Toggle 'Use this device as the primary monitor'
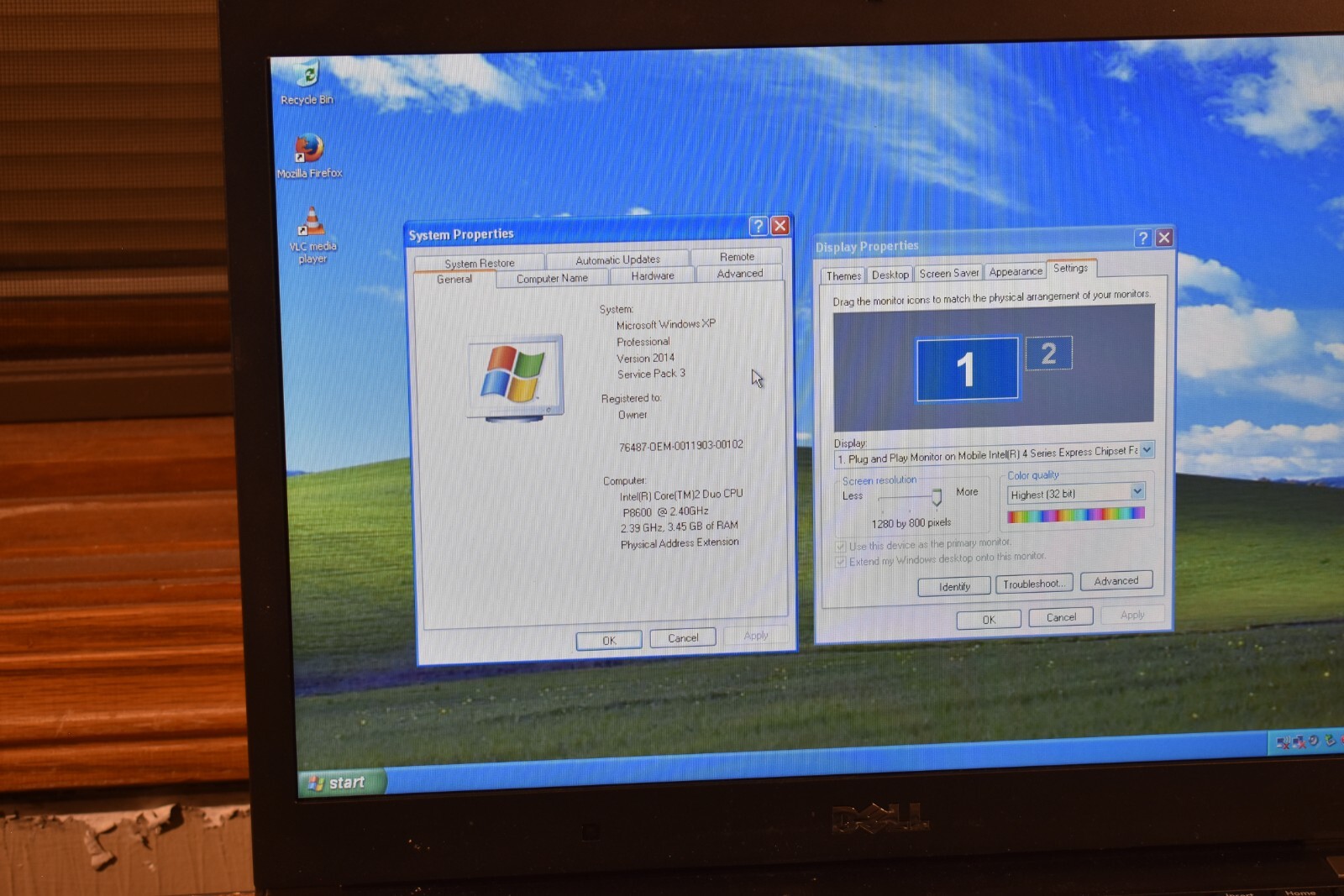1344x896 pixels. [841, 547]
